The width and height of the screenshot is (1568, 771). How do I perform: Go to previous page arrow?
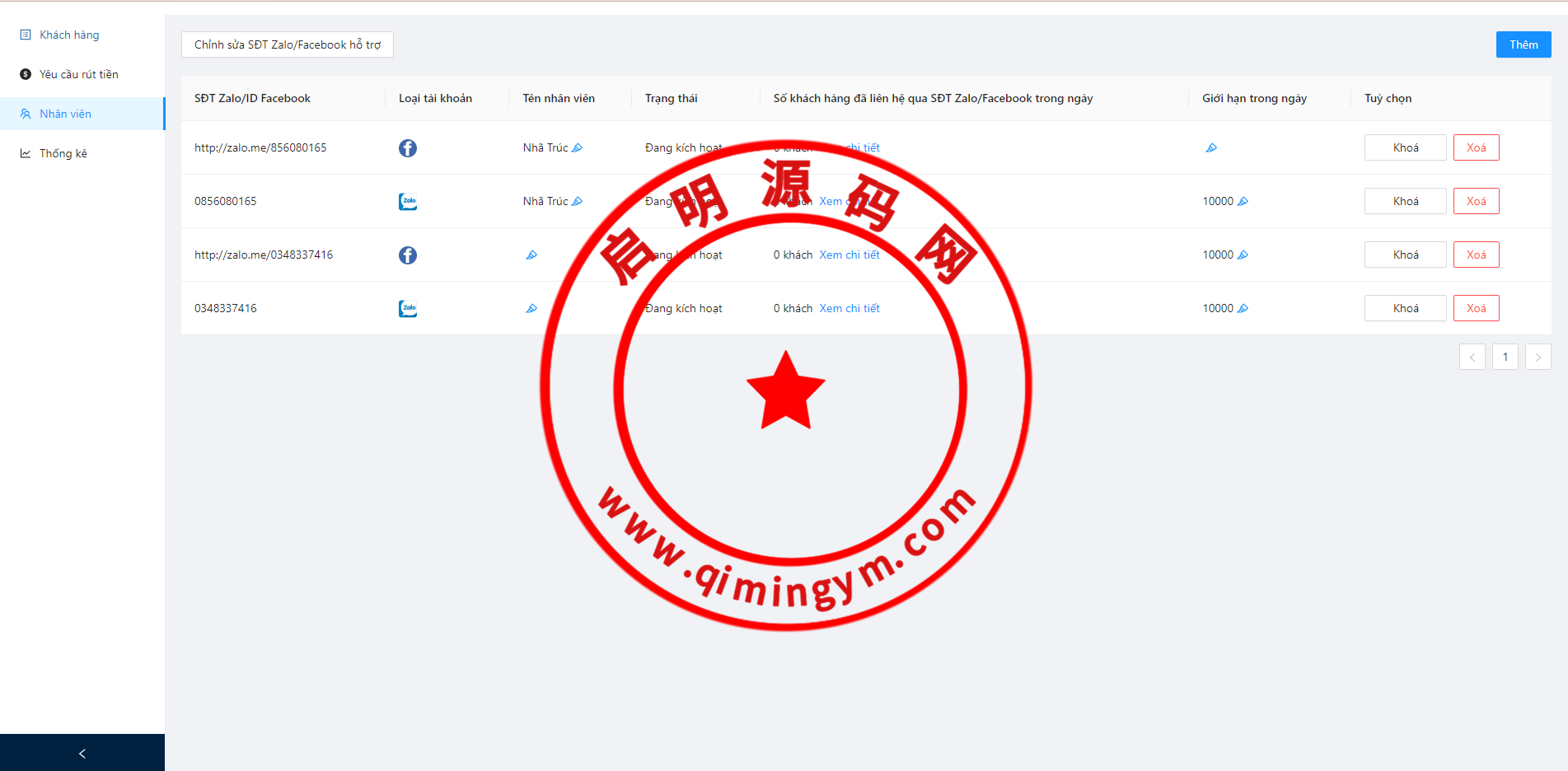1472,357
